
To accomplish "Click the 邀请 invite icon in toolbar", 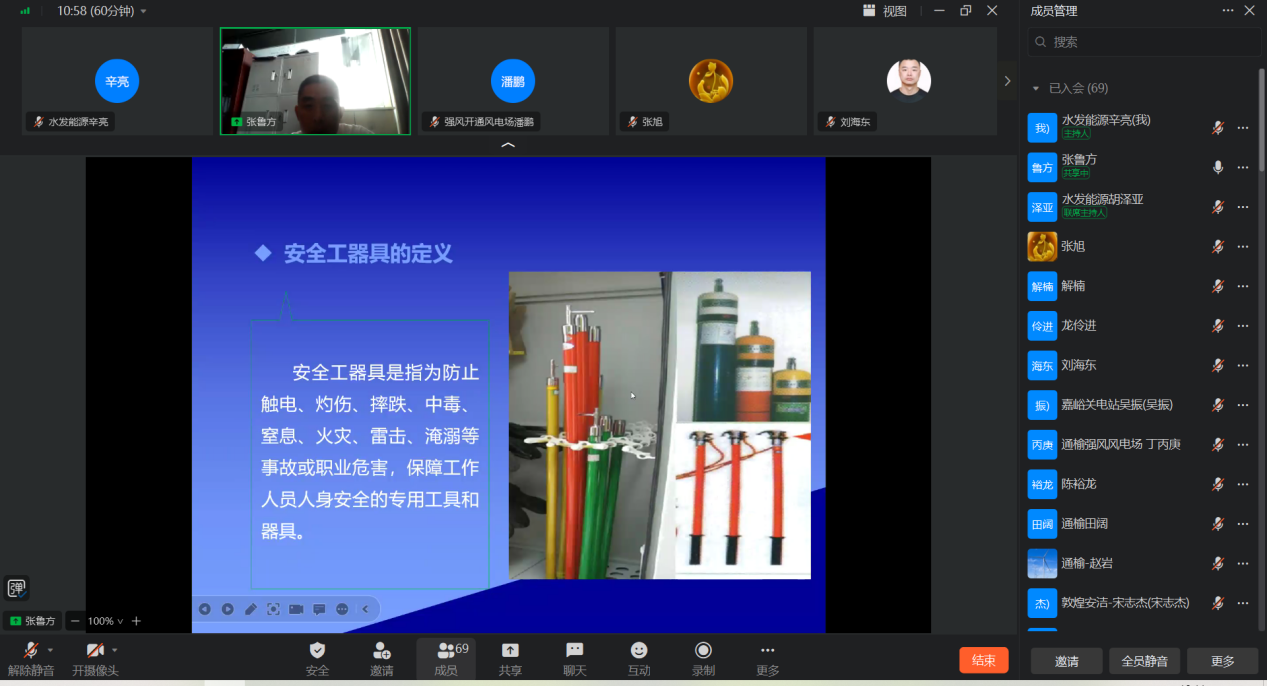I will (x=381, y=651).
